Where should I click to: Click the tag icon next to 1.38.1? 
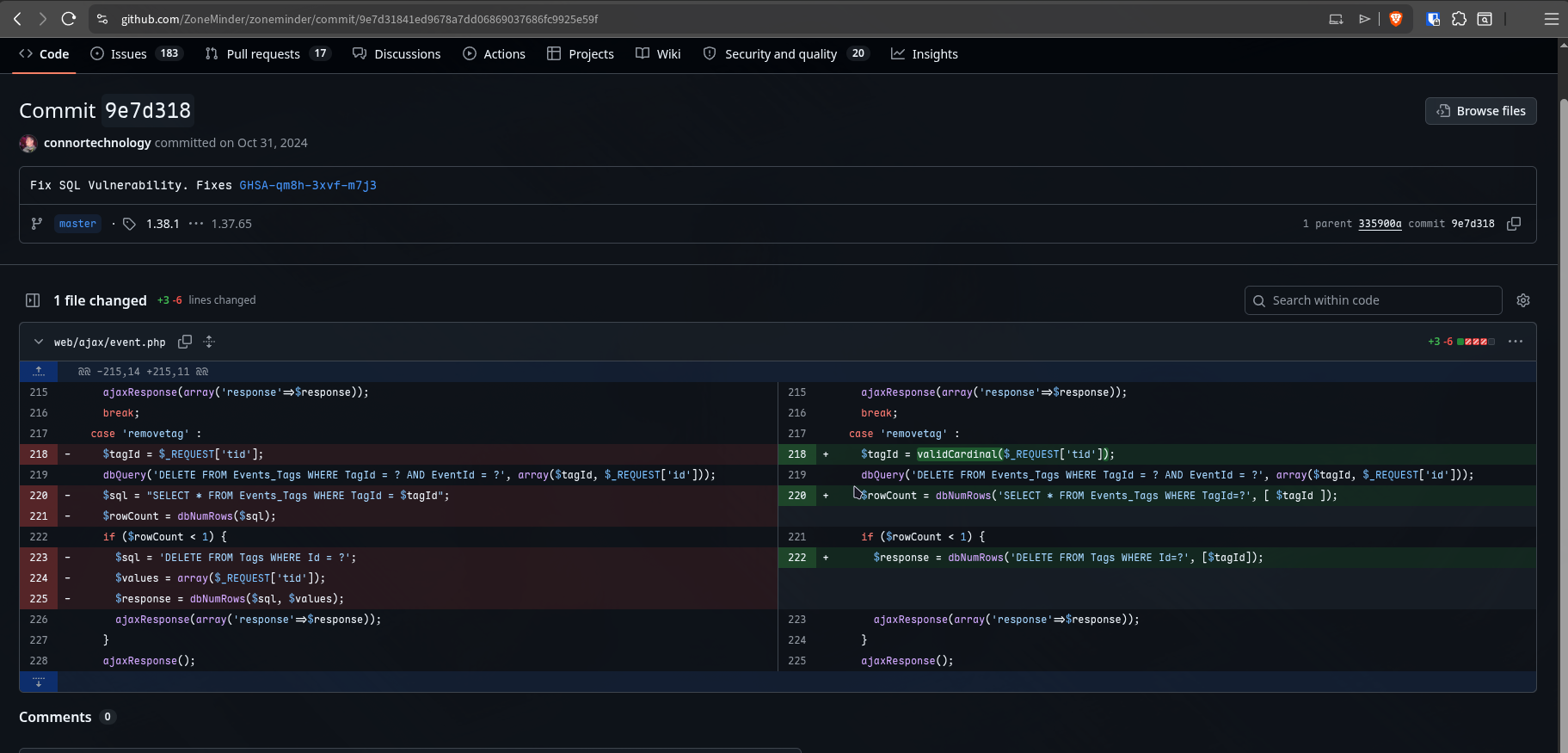coord(129,224)
